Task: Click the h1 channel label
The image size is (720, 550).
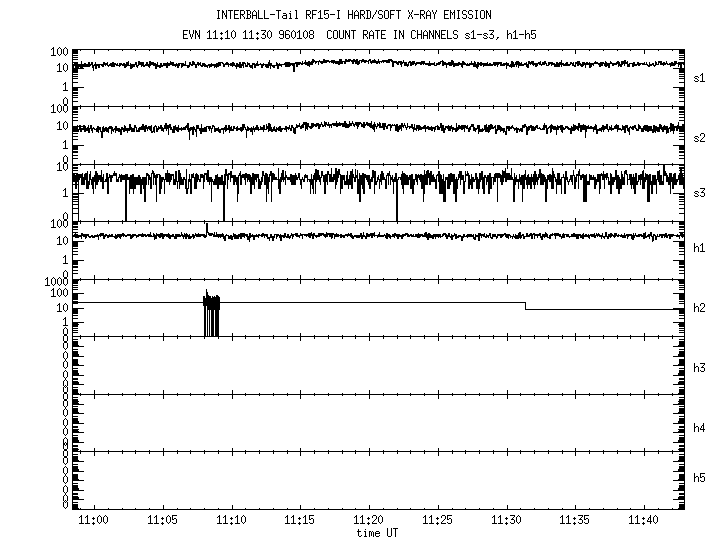Action: click(698, 250)
